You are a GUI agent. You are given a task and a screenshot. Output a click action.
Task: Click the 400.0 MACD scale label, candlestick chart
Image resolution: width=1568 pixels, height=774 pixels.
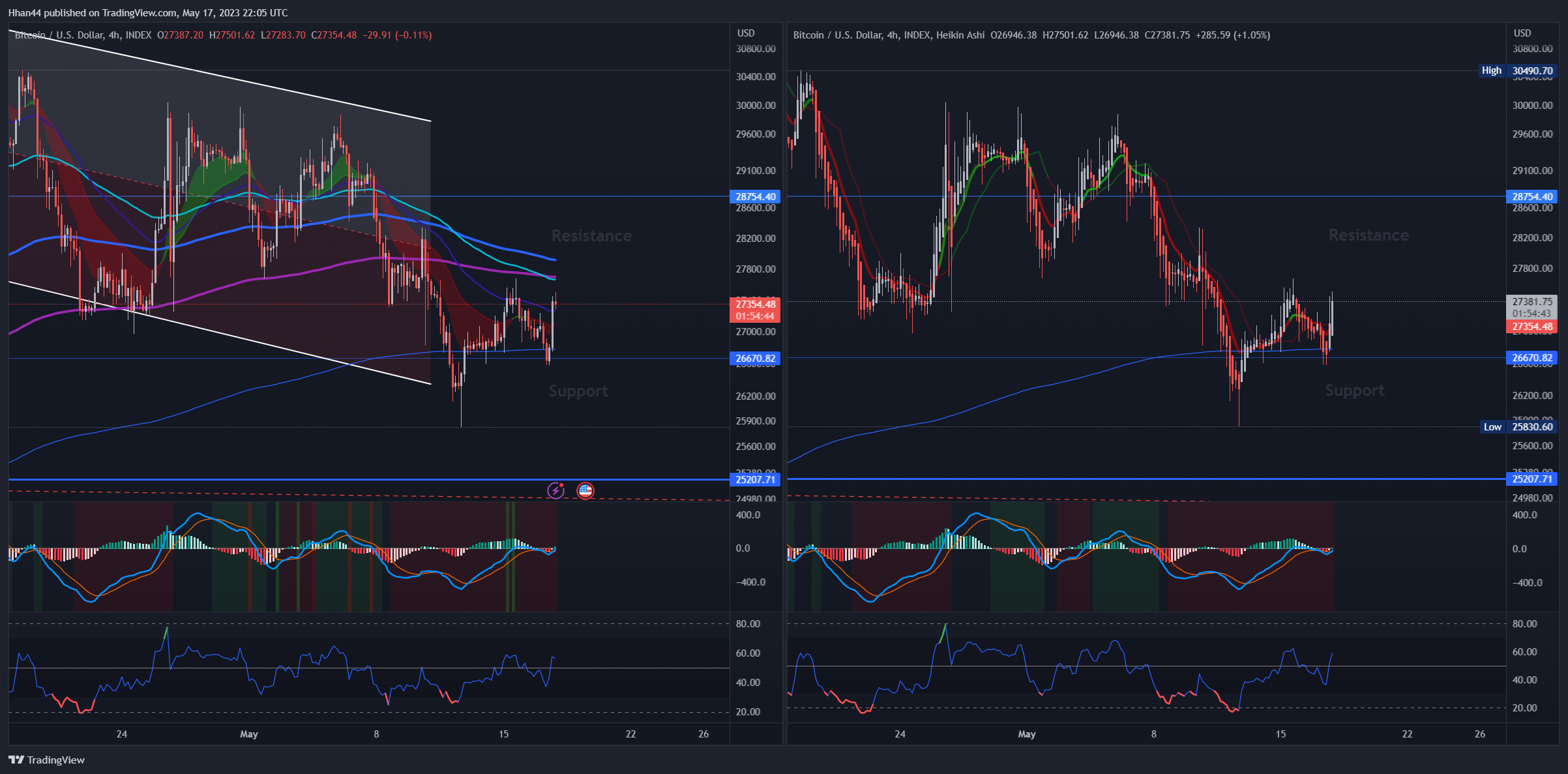pos(748,515)
